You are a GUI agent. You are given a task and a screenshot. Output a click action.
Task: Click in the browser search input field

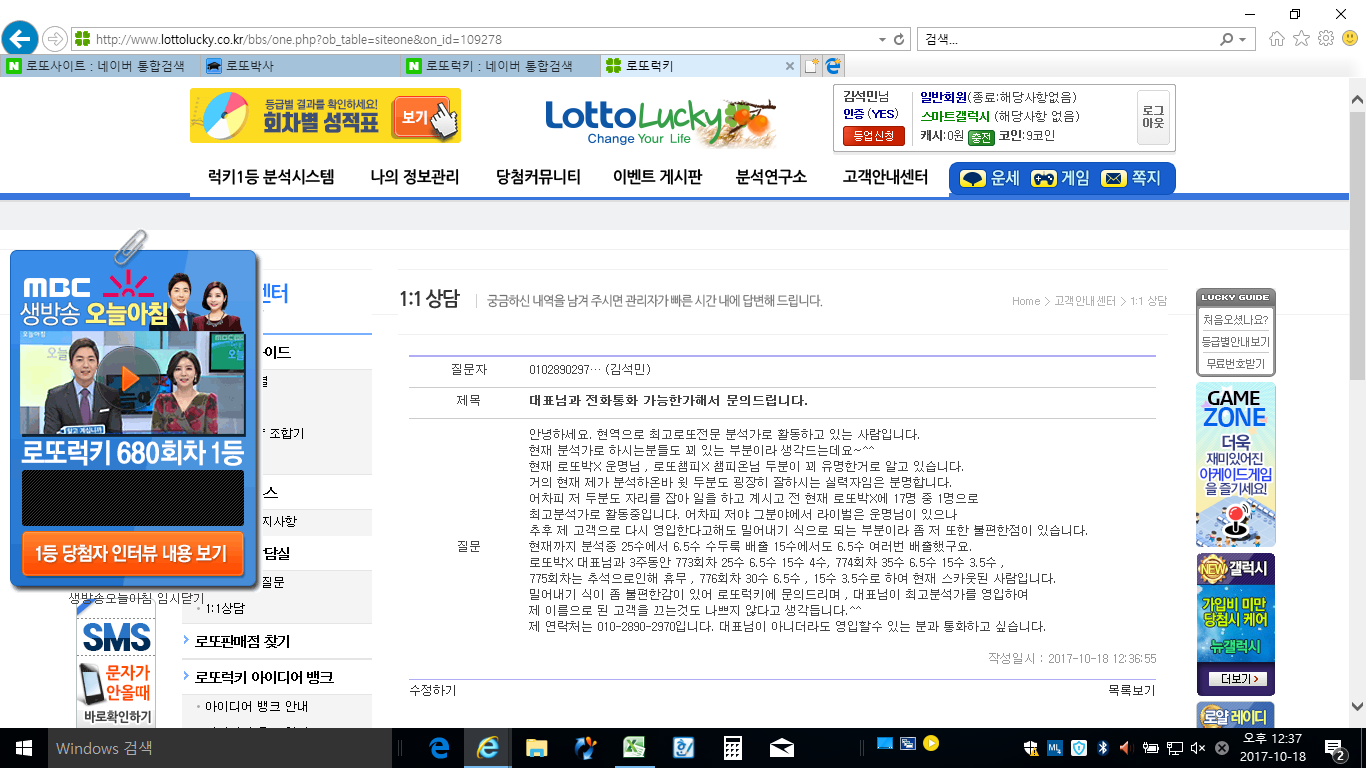pos(1065,40)
